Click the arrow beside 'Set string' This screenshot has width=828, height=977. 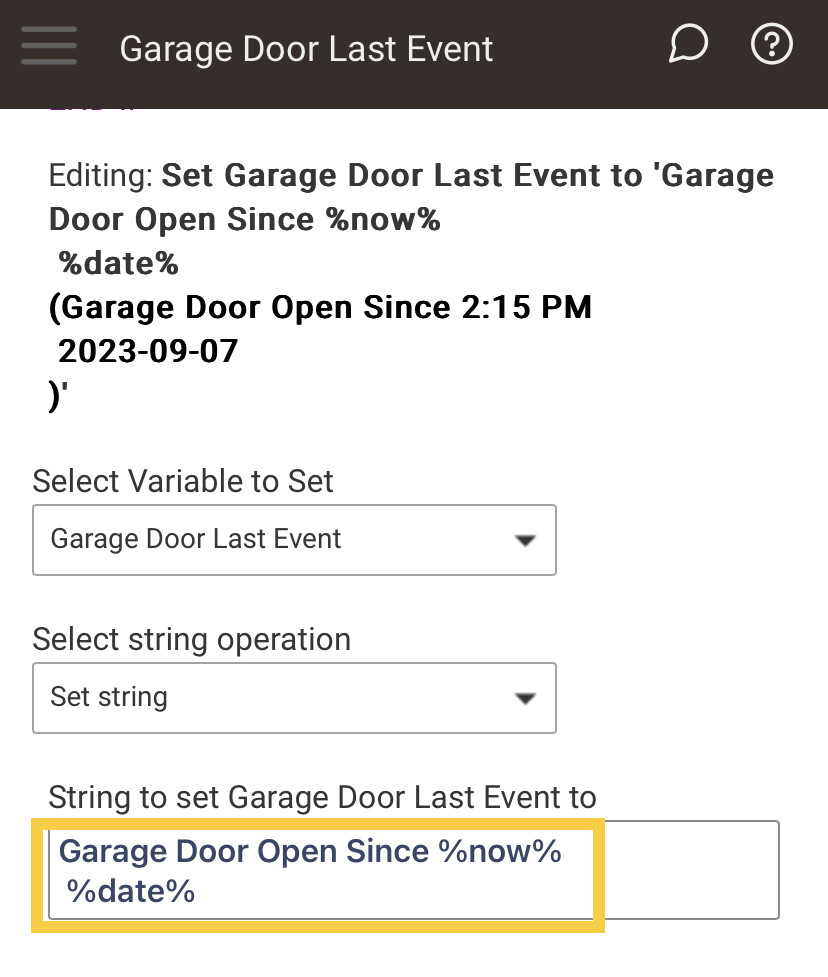coord(525,698)
